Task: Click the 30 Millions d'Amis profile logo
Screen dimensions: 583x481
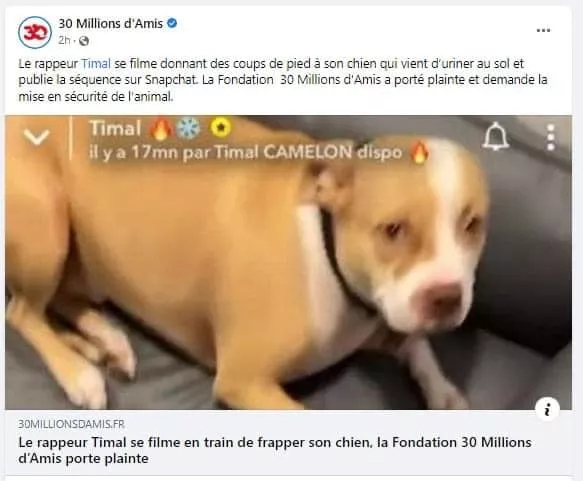Action: (35, 32)
